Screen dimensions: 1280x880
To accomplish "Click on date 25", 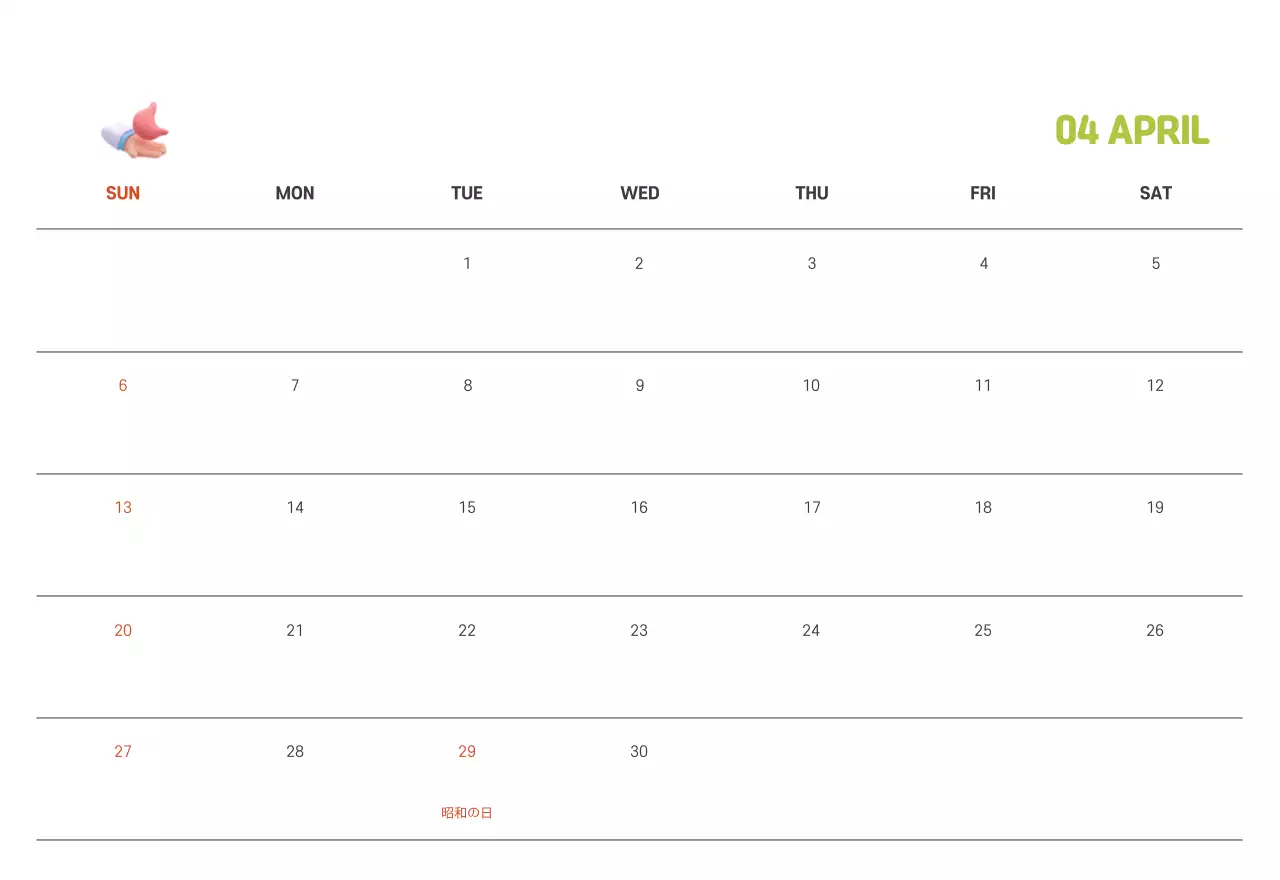I will (983, 631).
